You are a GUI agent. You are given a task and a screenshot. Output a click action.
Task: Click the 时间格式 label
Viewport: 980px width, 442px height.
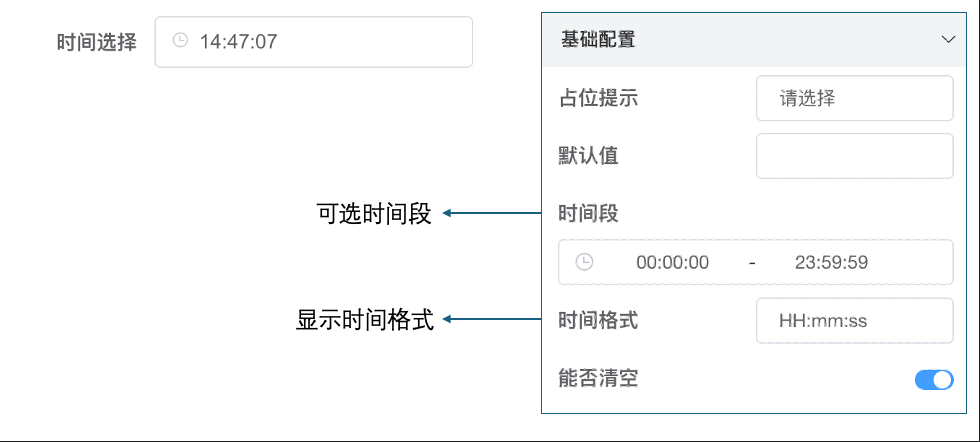click(598, 321)
